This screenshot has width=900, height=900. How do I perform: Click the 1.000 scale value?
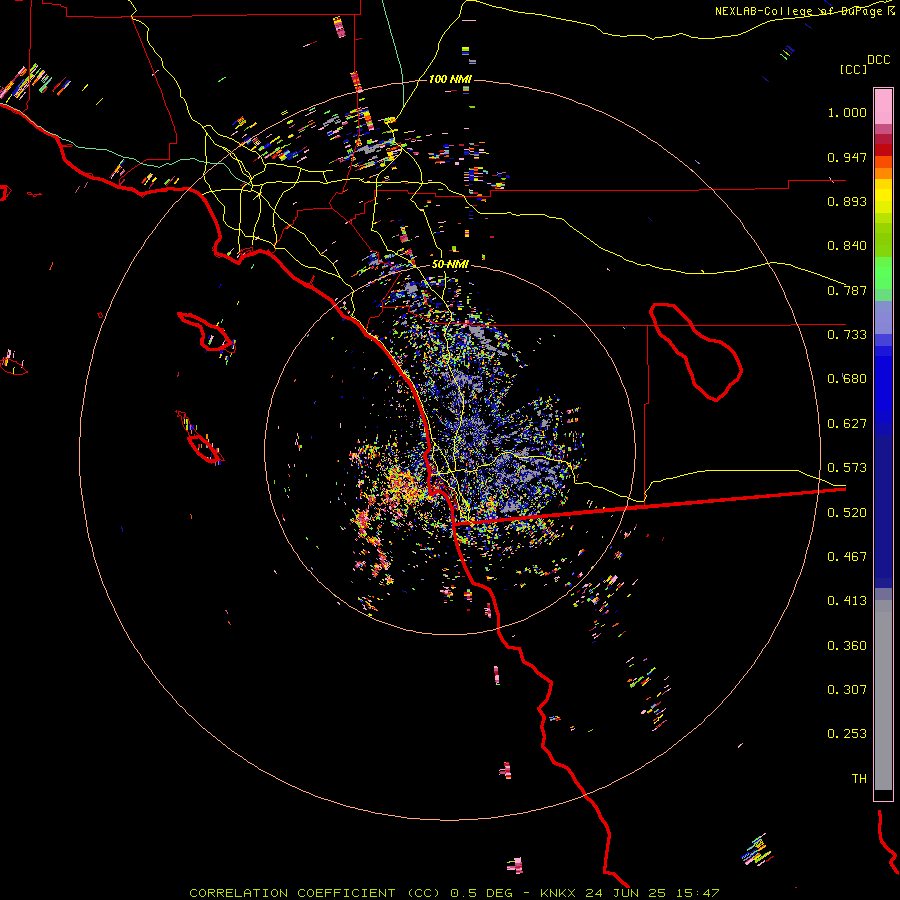[847, 112]
